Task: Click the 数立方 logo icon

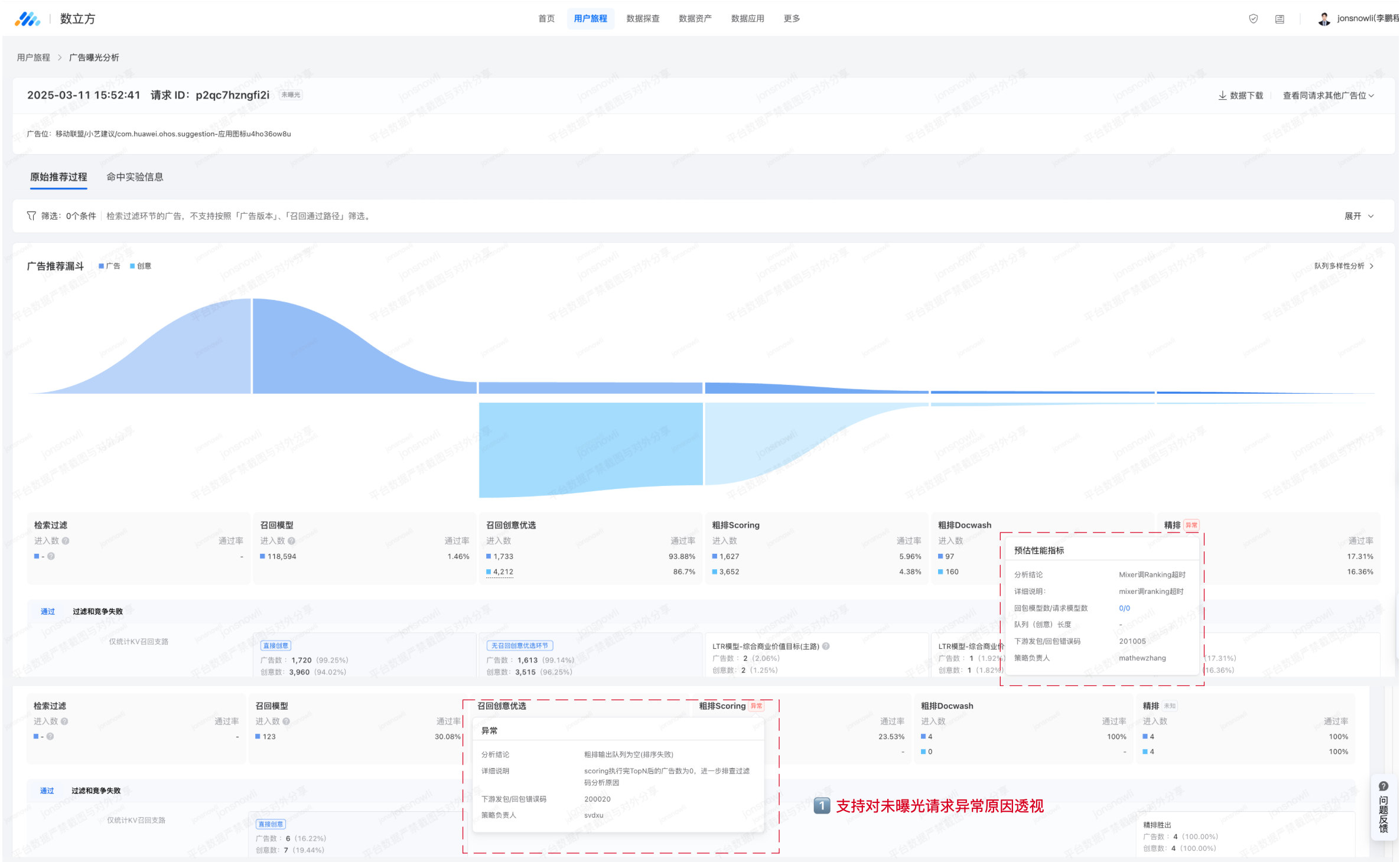Action: 27,19
